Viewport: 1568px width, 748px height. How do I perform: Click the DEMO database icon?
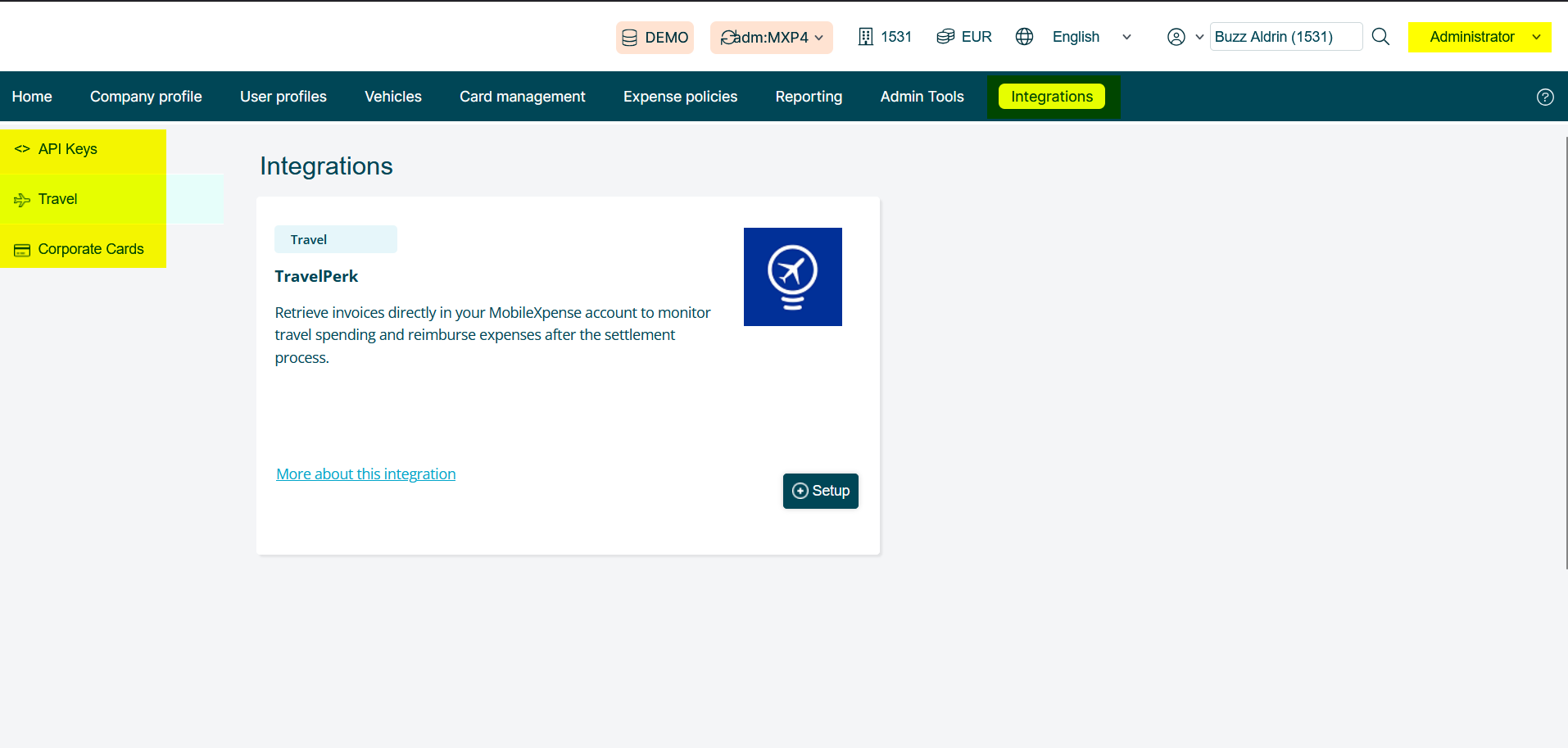(629, 38)
